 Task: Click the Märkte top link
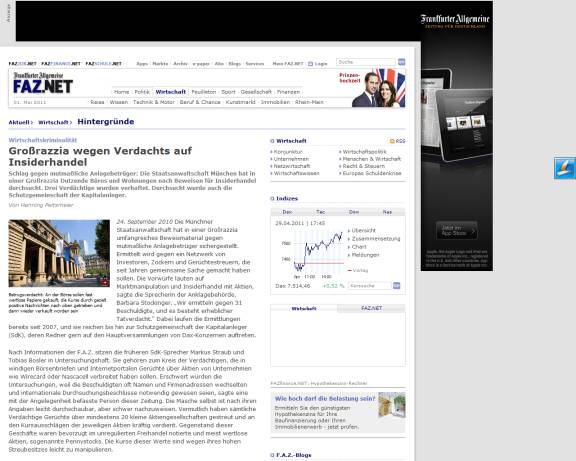pos(160,64)
